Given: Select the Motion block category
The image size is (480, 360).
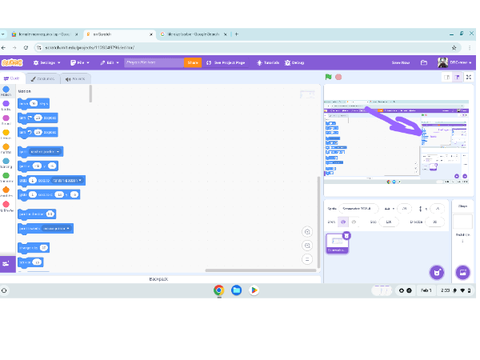Looking at the screenshot, I should pyautogui.click(x=6, y=91).
